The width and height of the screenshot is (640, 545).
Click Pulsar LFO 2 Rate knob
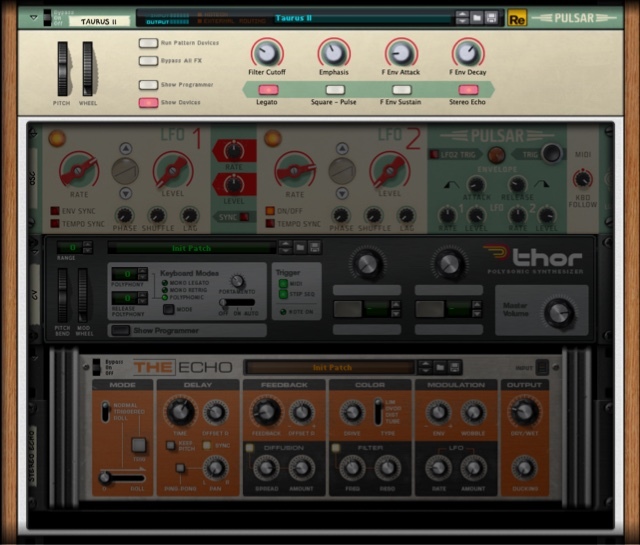pos(294,171)
